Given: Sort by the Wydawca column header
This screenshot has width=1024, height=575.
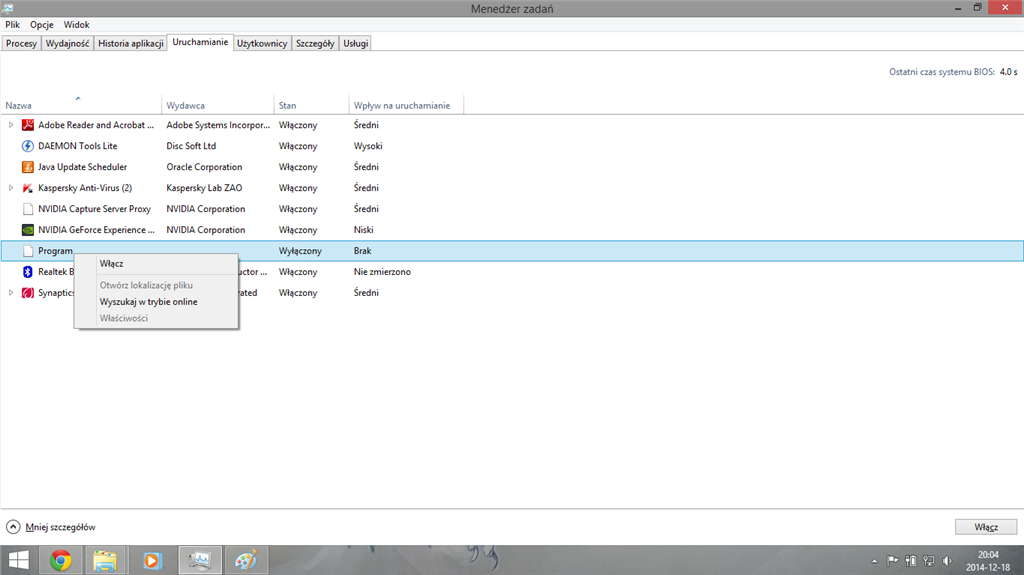Looking at the screenshot, I should (217, 105).
